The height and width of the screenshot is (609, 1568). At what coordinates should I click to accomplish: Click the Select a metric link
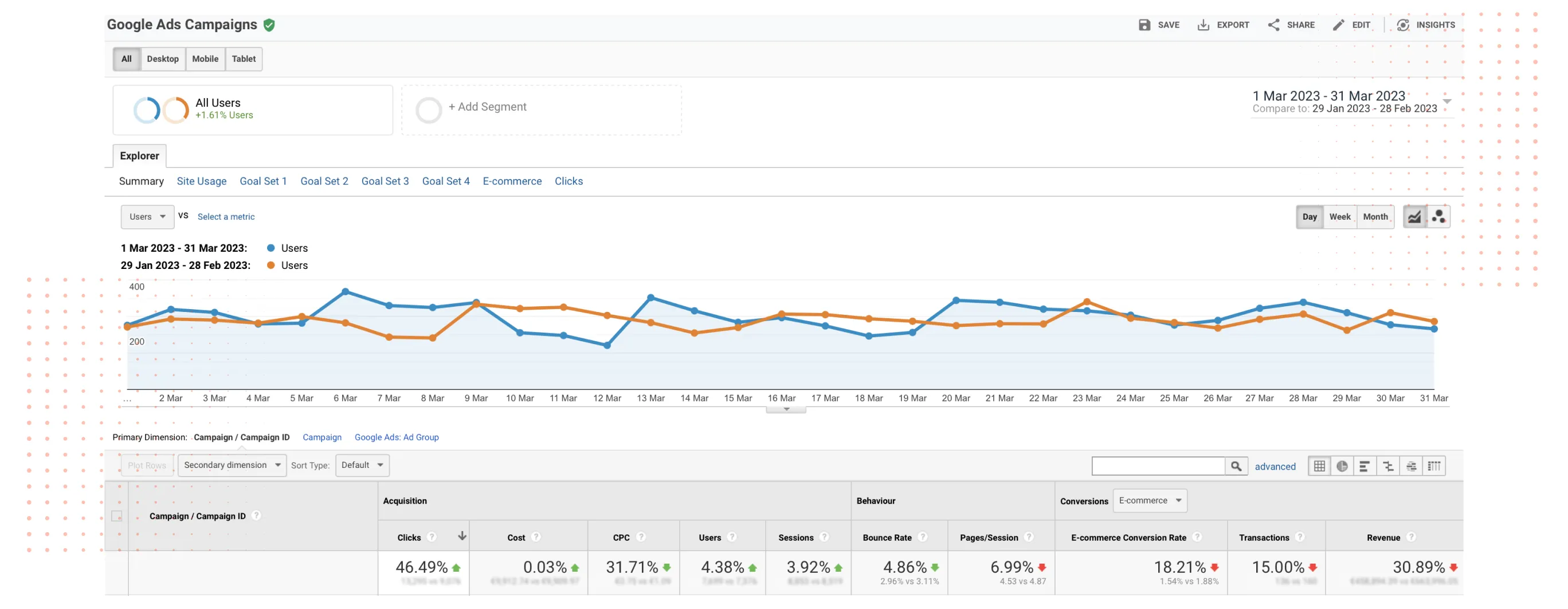coord(226,217)
